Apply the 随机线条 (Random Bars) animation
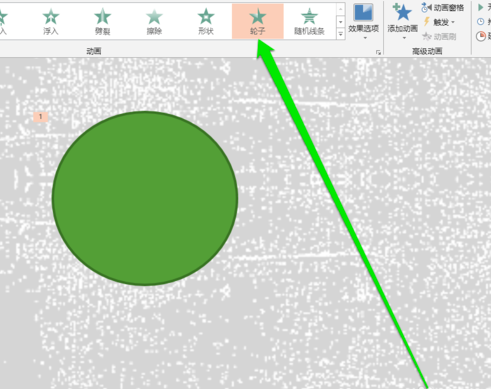491x389 pixels. tap(309, 21)
